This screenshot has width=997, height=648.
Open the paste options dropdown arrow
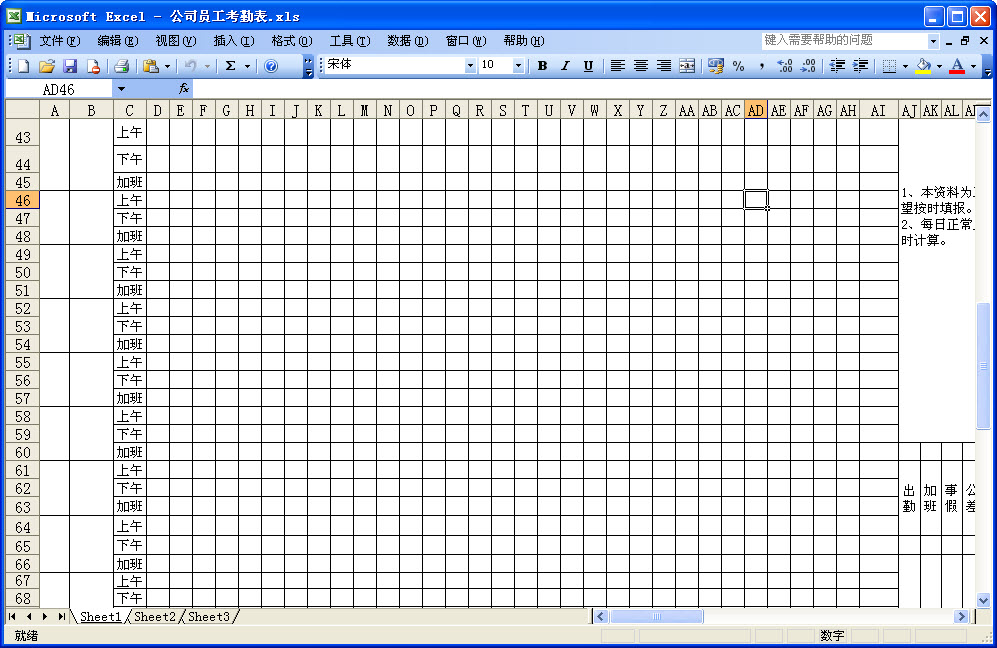(x=167, y=66)
